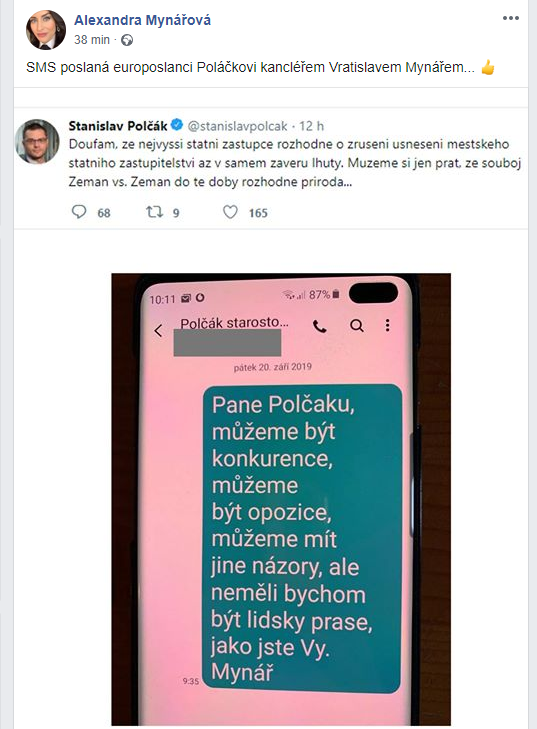Click the tweet reply speech bubble icon
537x729 pixels.
click(79, 212)
